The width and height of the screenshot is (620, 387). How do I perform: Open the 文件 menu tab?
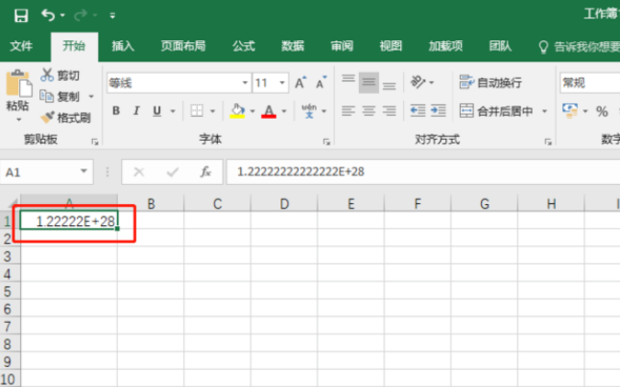[21, 46]
